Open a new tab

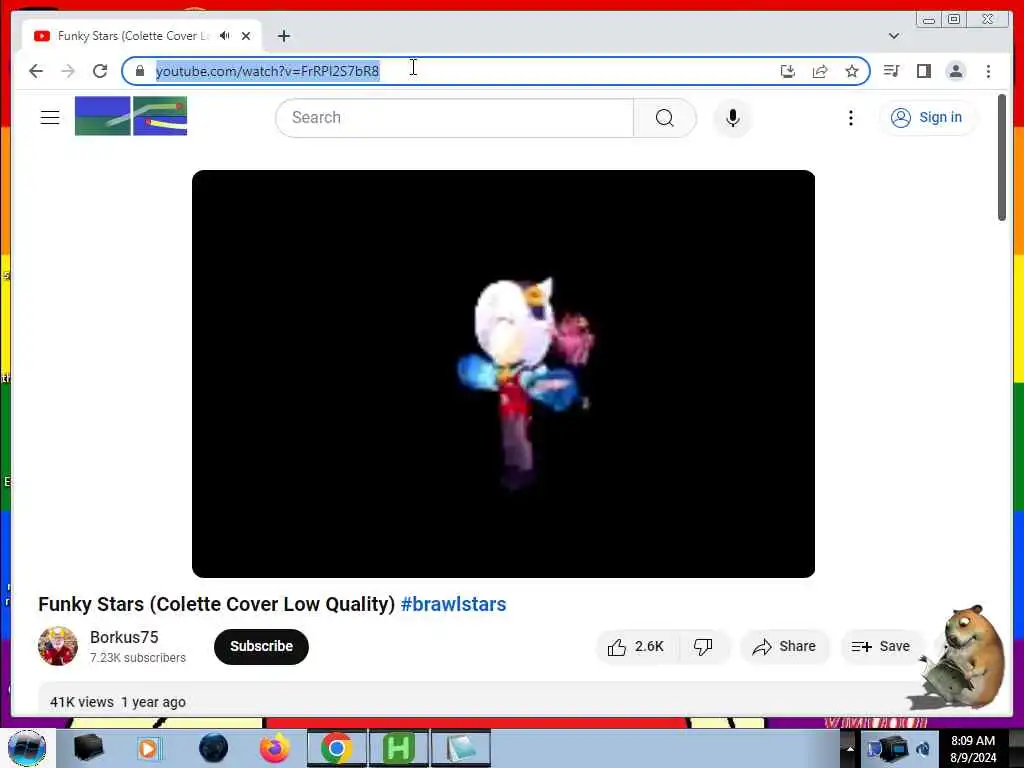tap(283, 36)
